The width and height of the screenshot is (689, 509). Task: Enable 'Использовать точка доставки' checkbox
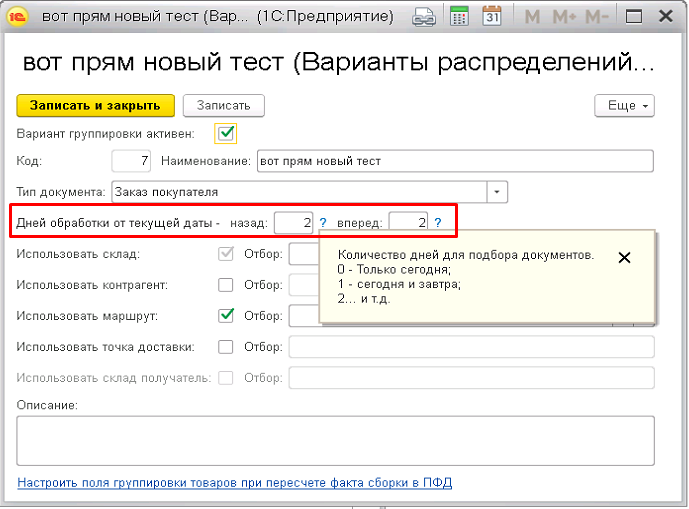(x=226, y=347)
